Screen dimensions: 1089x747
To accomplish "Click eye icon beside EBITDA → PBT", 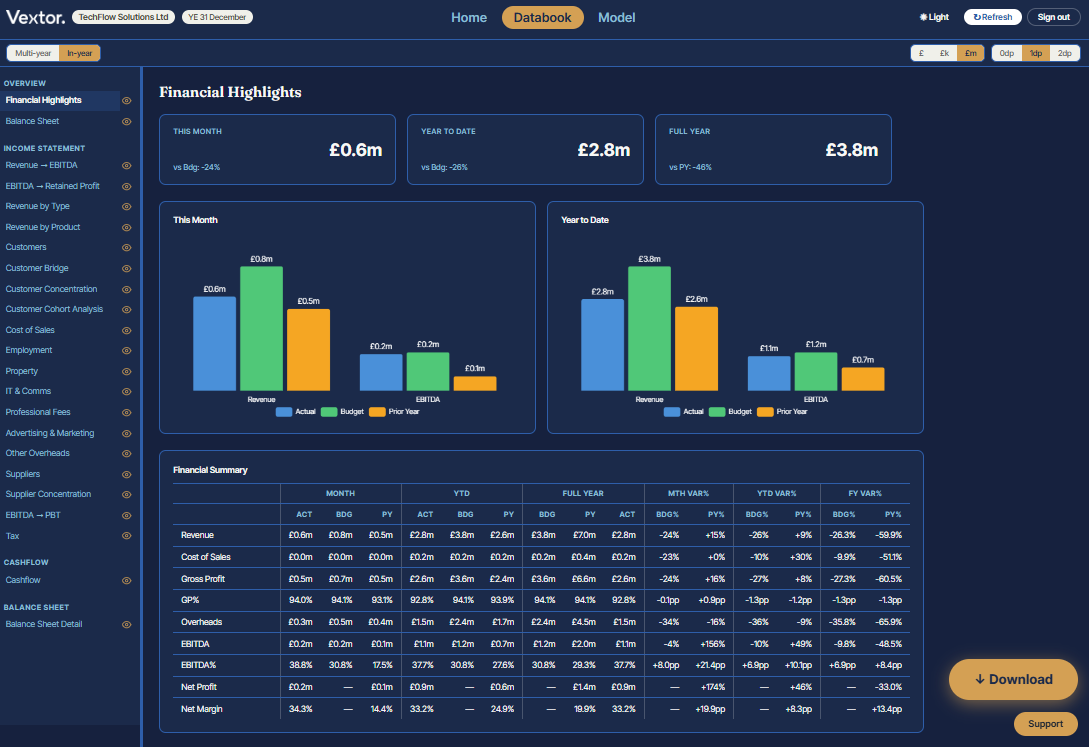I will tap(126, 515).
